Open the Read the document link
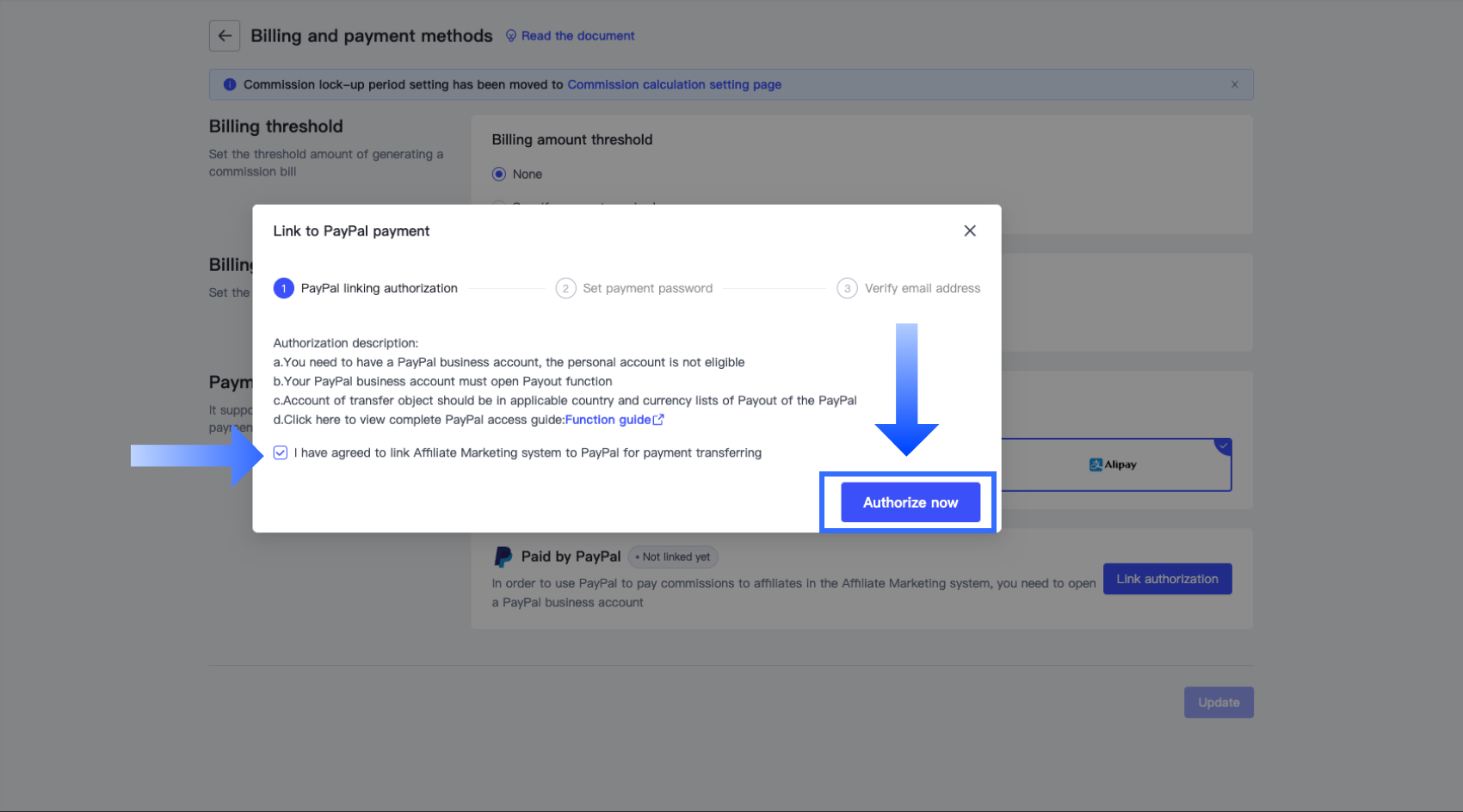 [x=577, y=36]
